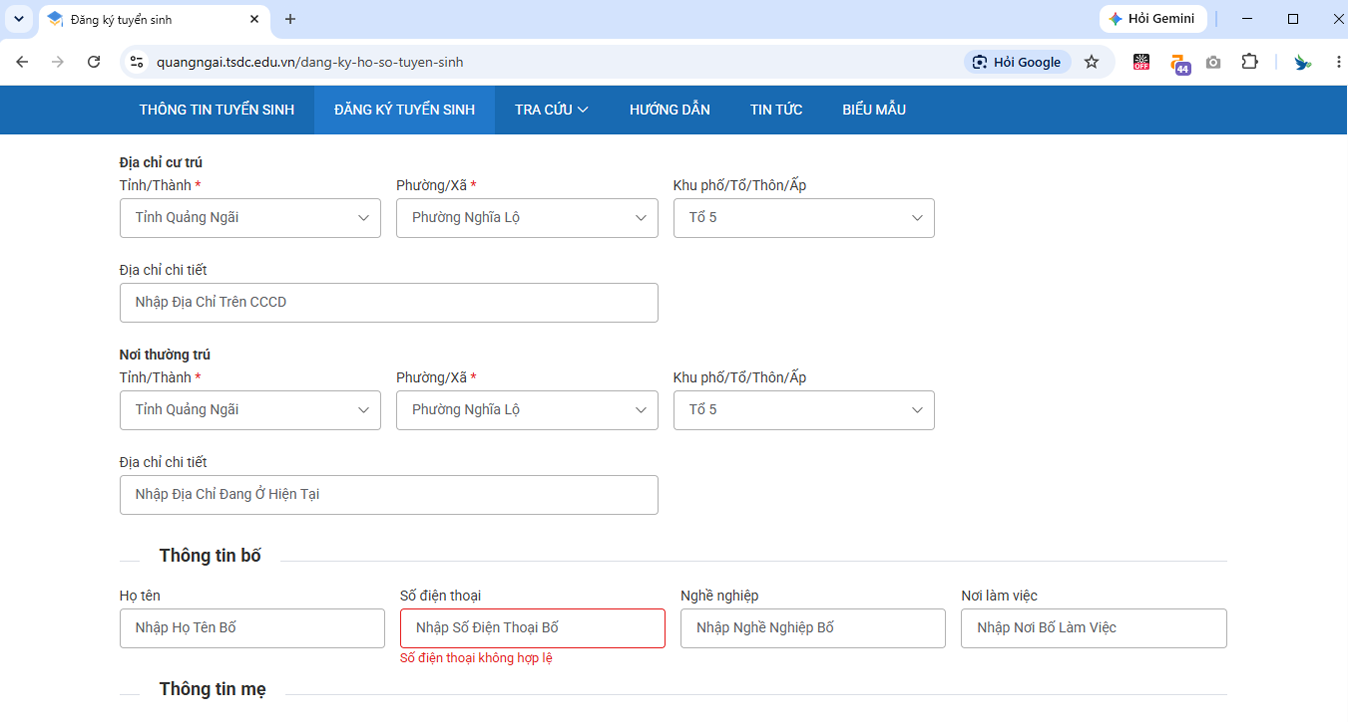The height and width of the screenshot is (722, 1348).
Task: Open Tỉnh/Thành dropdown under Nơi thường trú
Action: coord(250,410)
